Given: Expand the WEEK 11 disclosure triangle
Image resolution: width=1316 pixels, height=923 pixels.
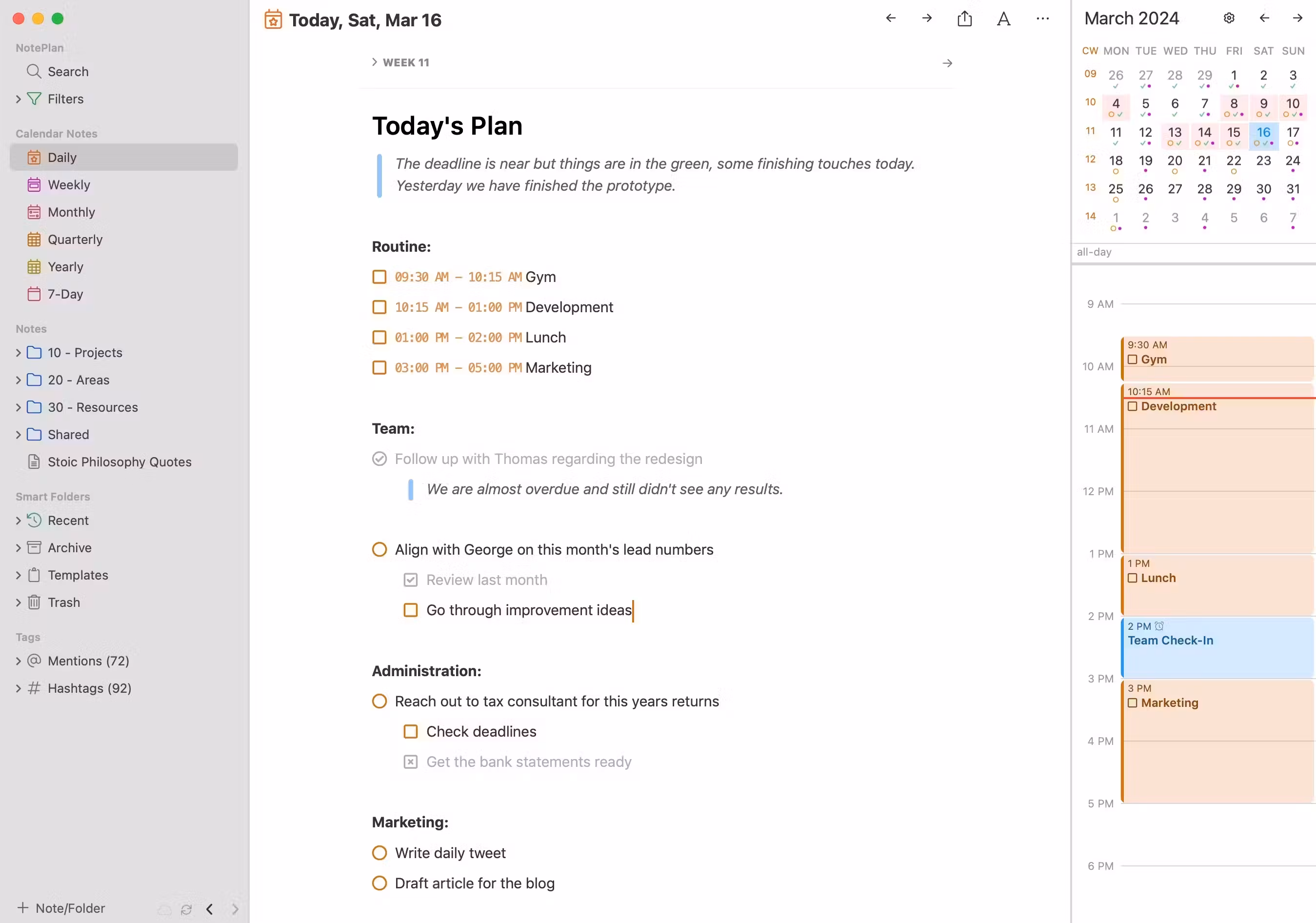Looking at the screenshot, I should 374,61.
